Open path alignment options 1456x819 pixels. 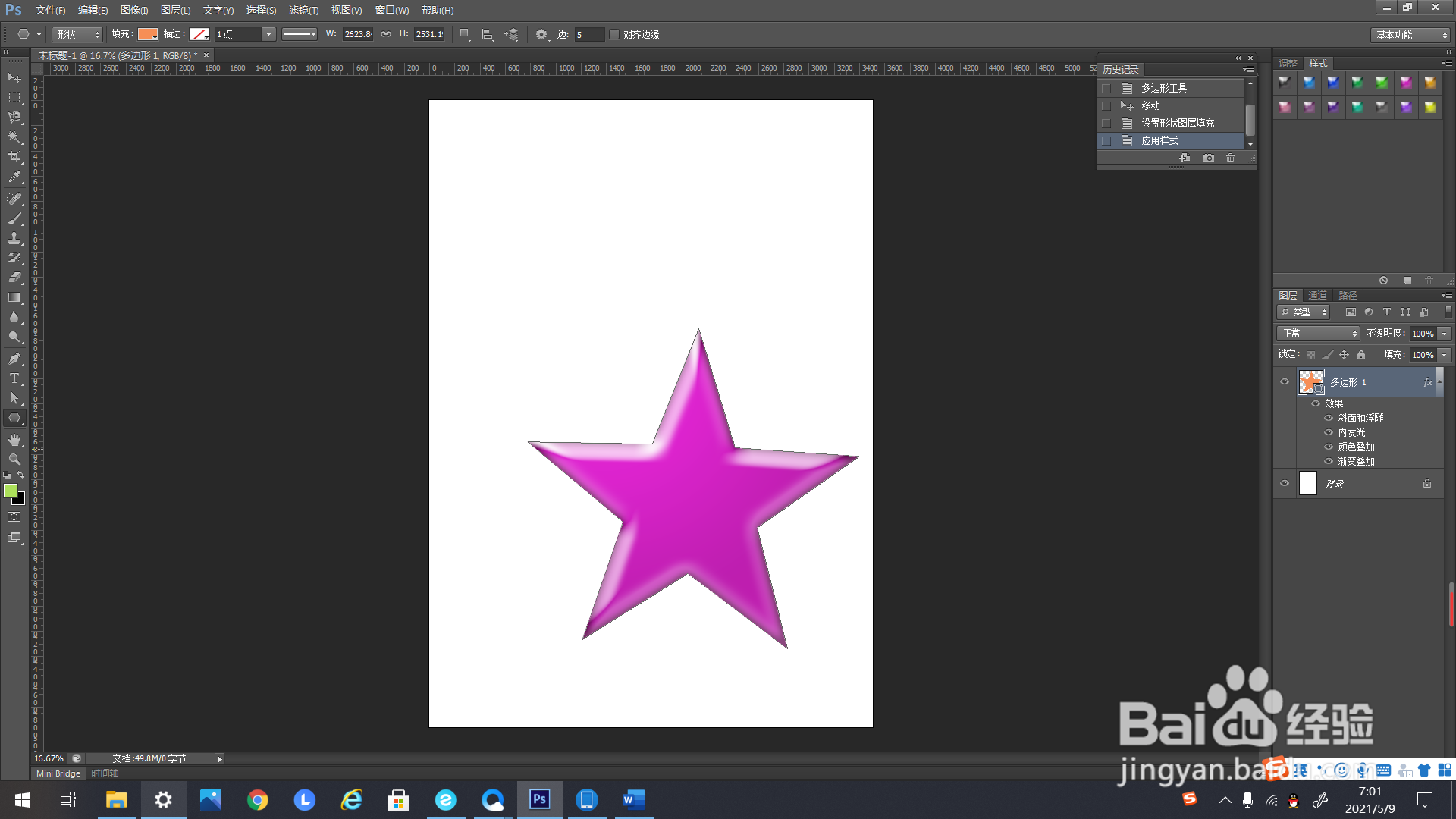pyautogui.click(x=488, y=34)
